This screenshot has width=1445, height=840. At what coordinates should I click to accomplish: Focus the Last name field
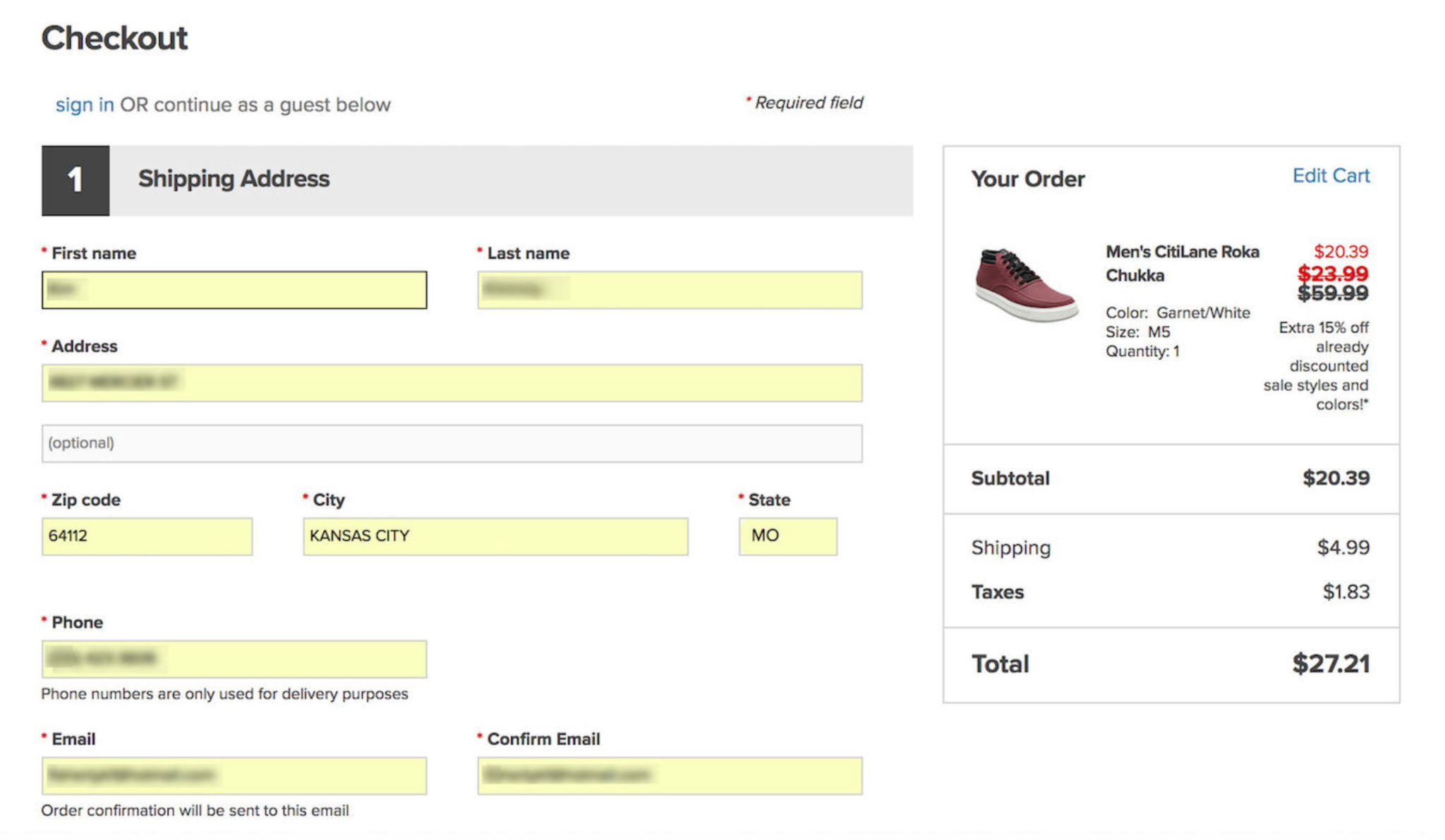(669, 290)
